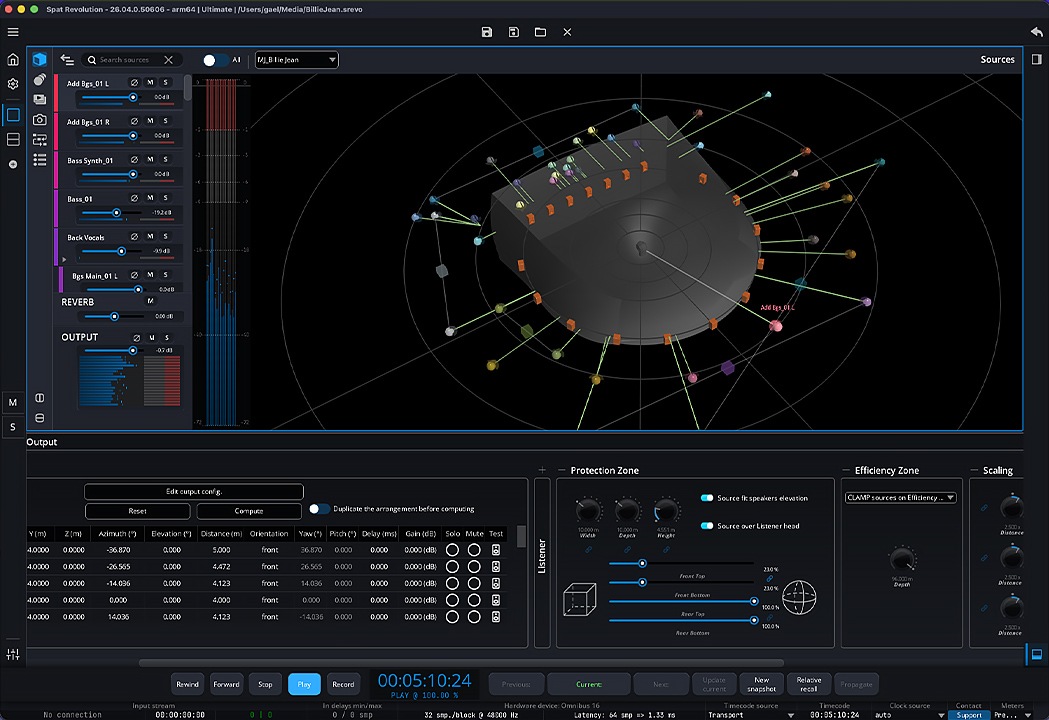
Task: Open the hamburger main menu
Action: pos(13,32)
